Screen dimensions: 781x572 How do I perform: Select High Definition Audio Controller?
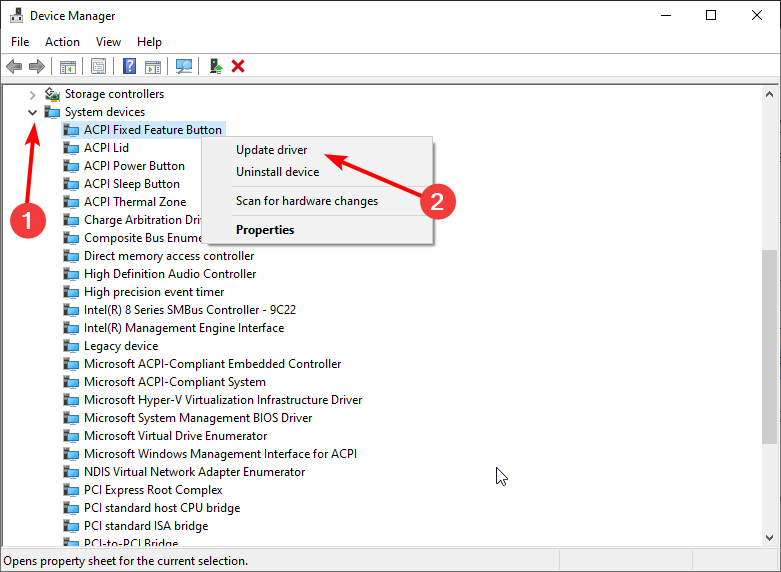point(170,274)
